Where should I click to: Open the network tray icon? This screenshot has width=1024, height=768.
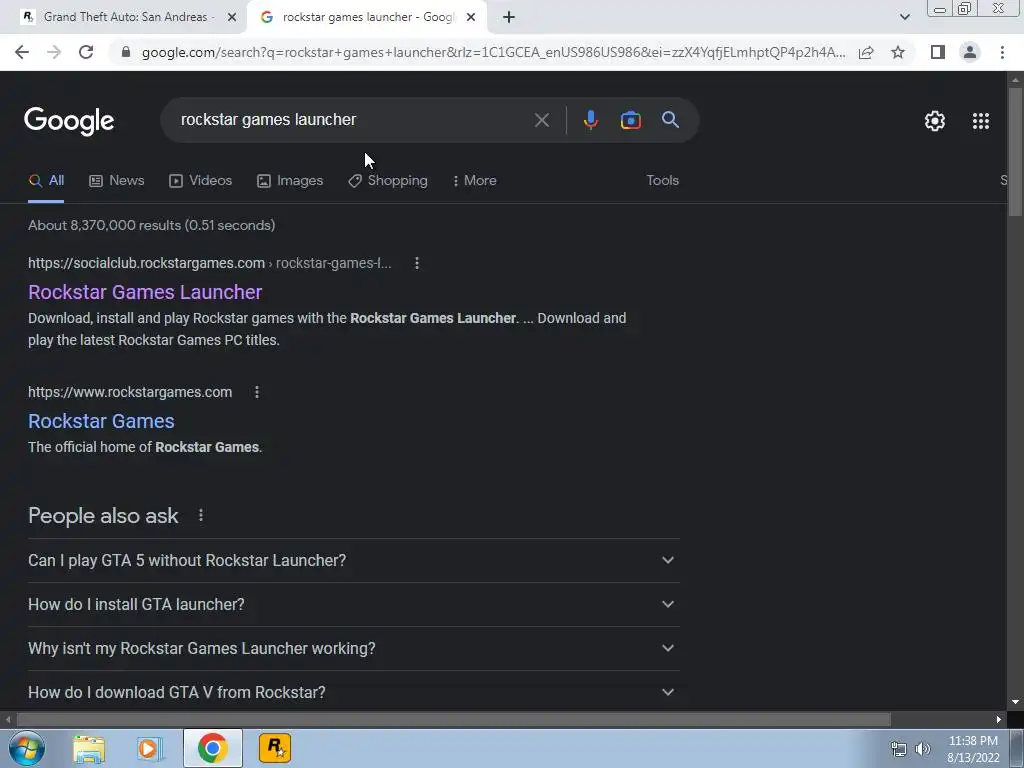coord(899,749)
